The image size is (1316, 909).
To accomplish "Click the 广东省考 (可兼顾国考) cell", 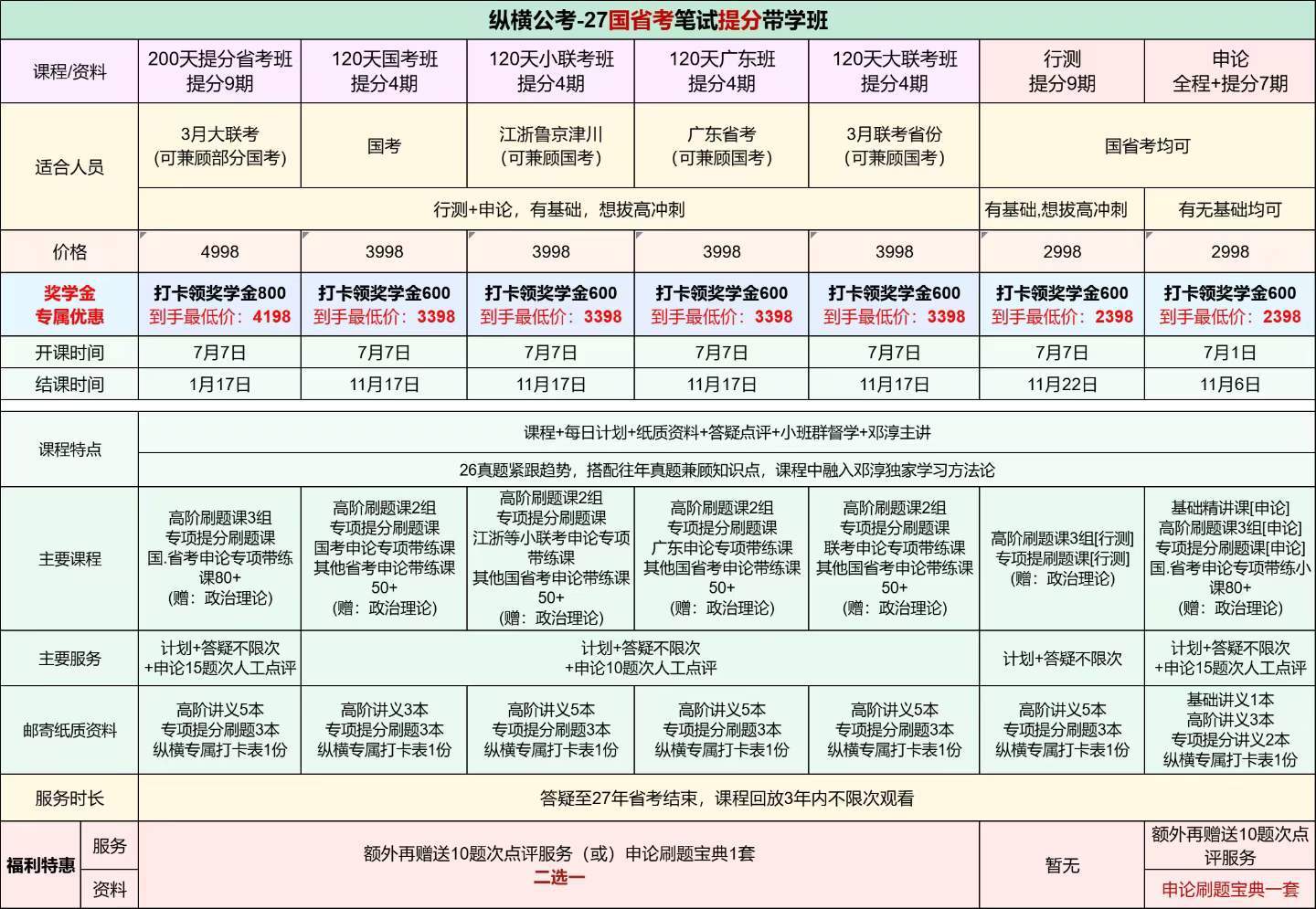I will pos(722,145).
